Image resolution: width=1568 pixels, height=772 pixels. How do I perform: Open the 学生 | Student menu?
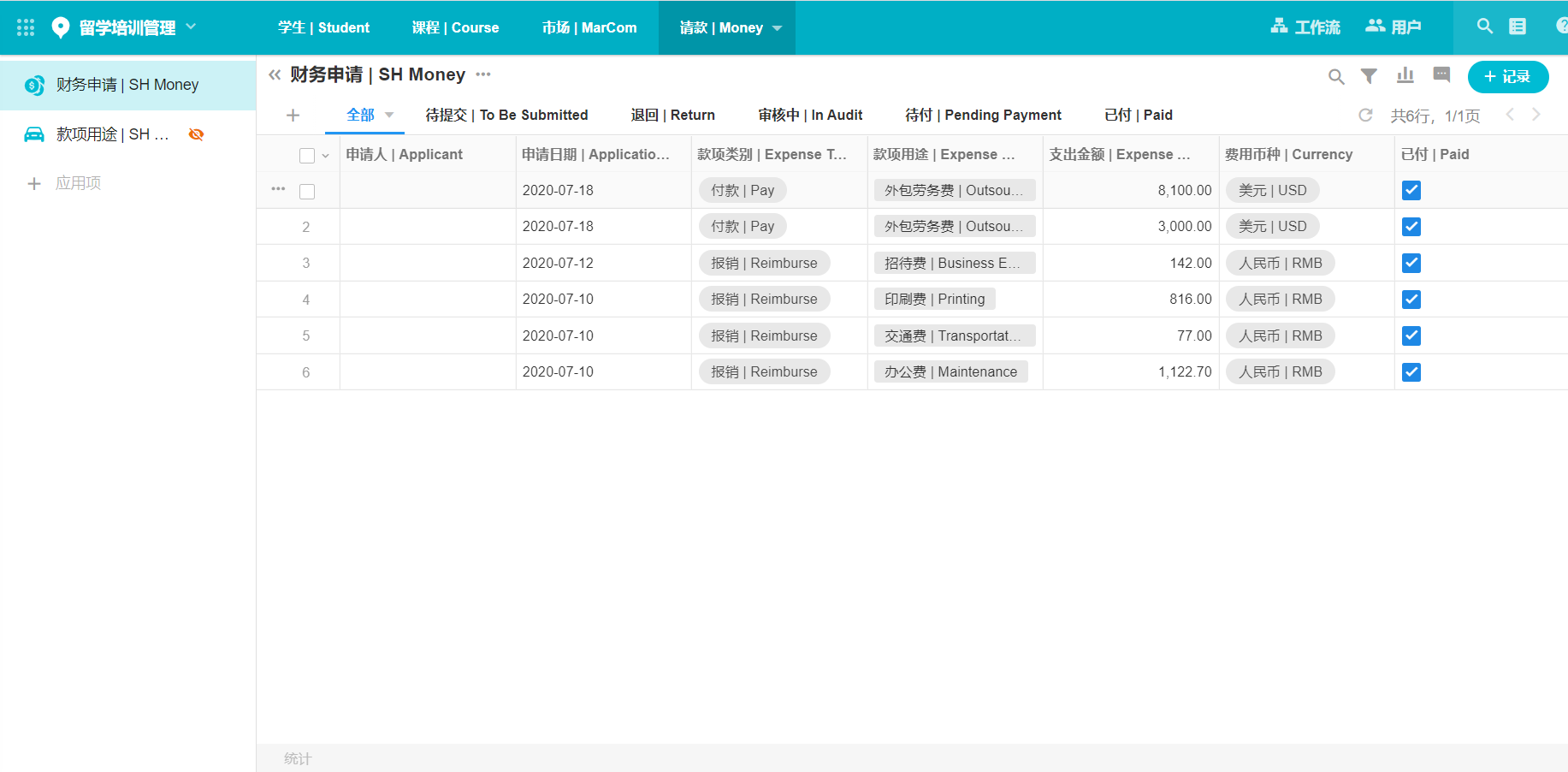pos(323,27)
